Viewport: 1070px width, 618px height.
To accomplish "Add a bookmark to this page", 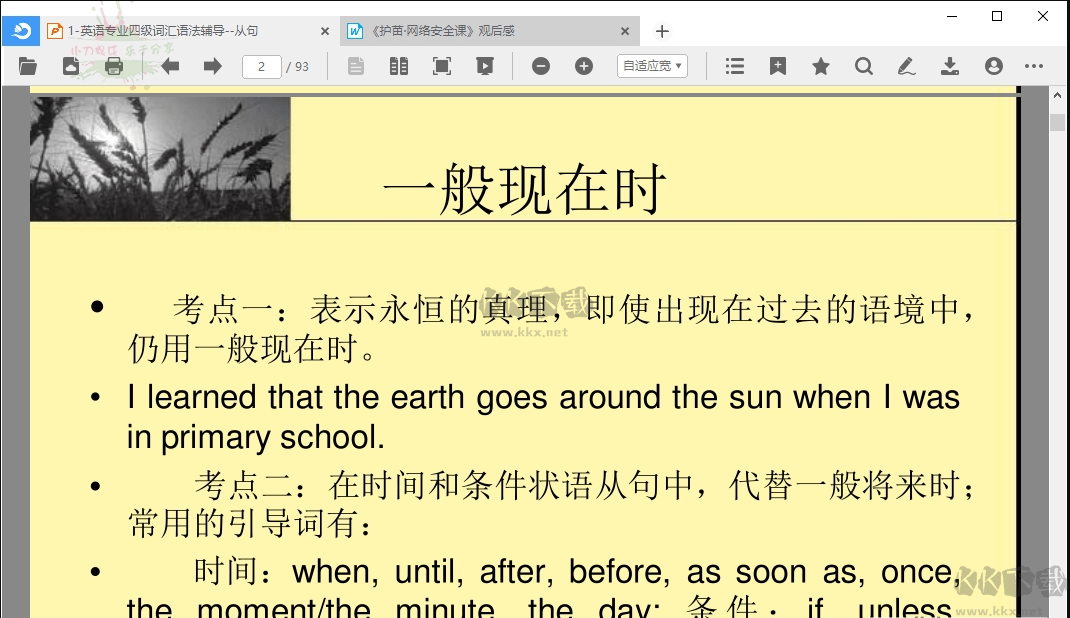I will click(x=777, y=65).
